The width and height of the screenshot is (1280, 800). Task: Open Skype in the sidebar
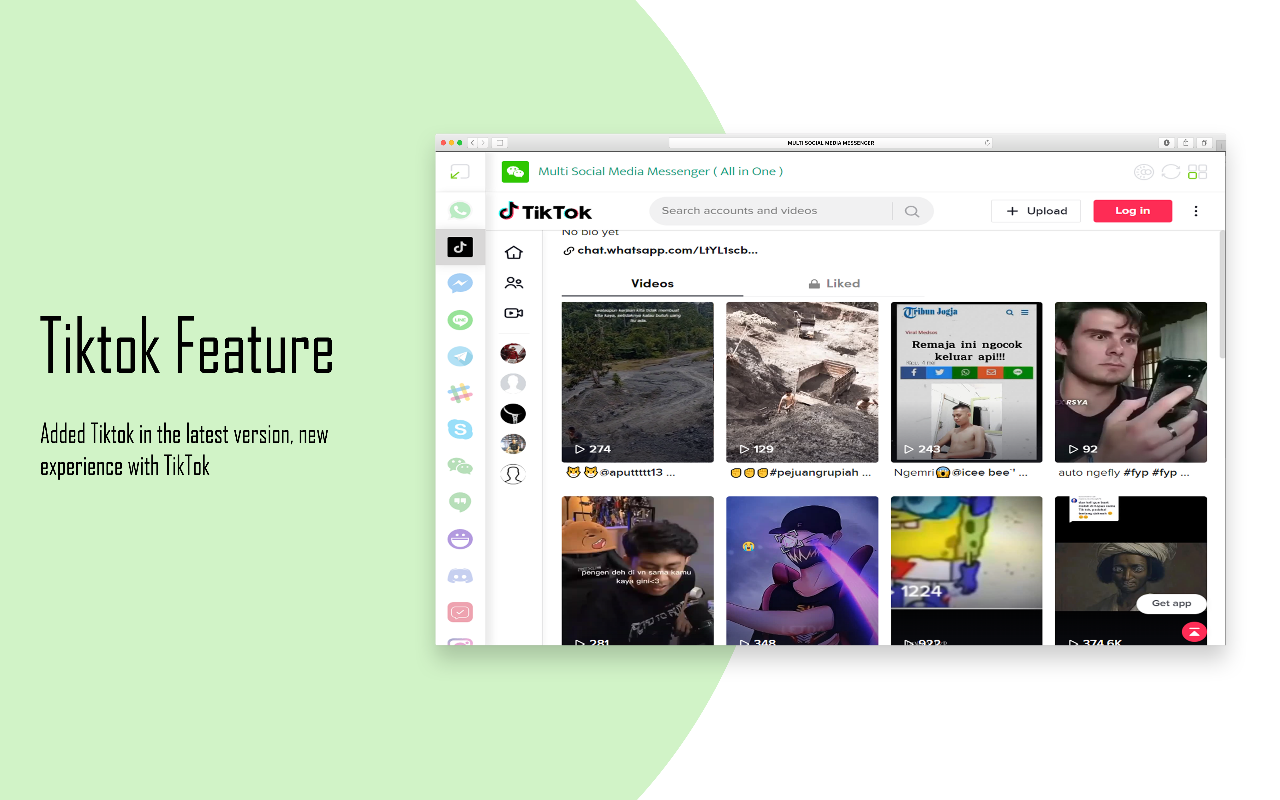click(460, 429)
